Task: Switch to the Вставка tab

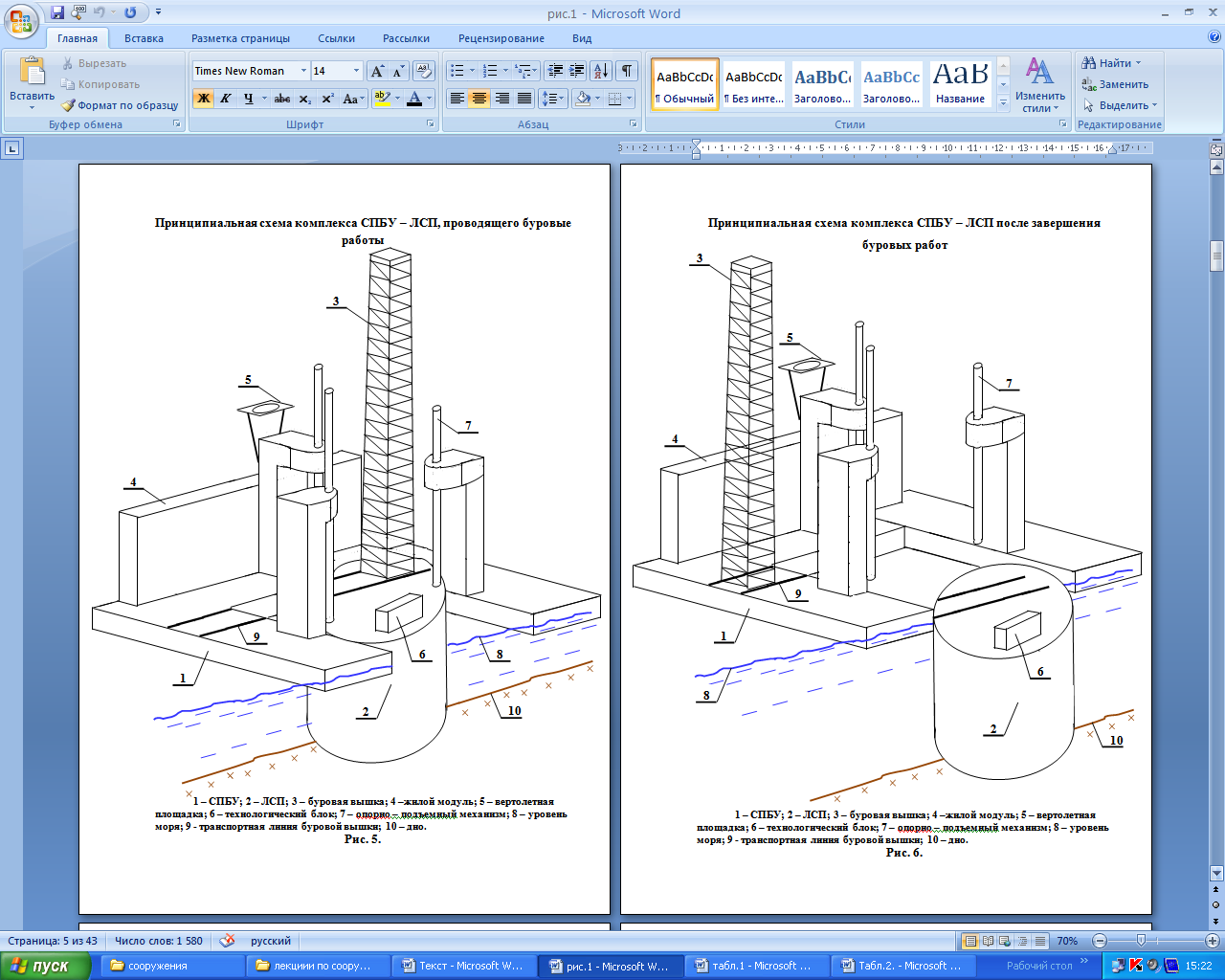Action: pos(144,38)
